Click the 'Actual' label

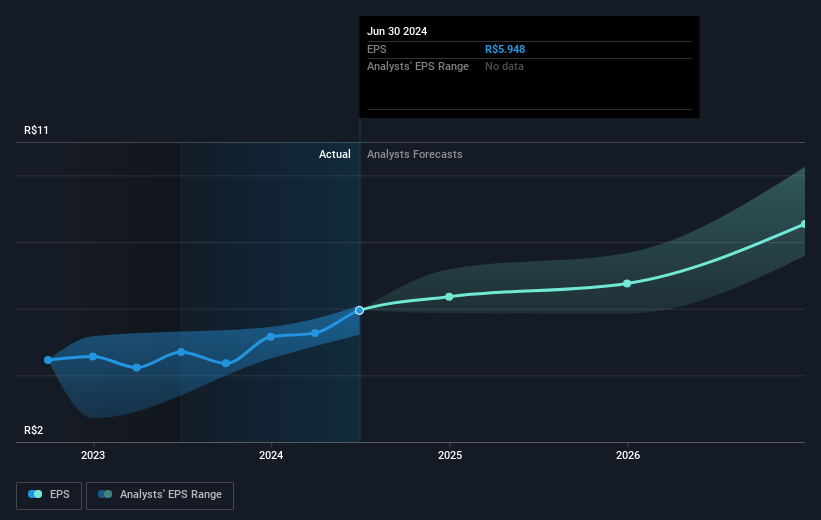335,154
